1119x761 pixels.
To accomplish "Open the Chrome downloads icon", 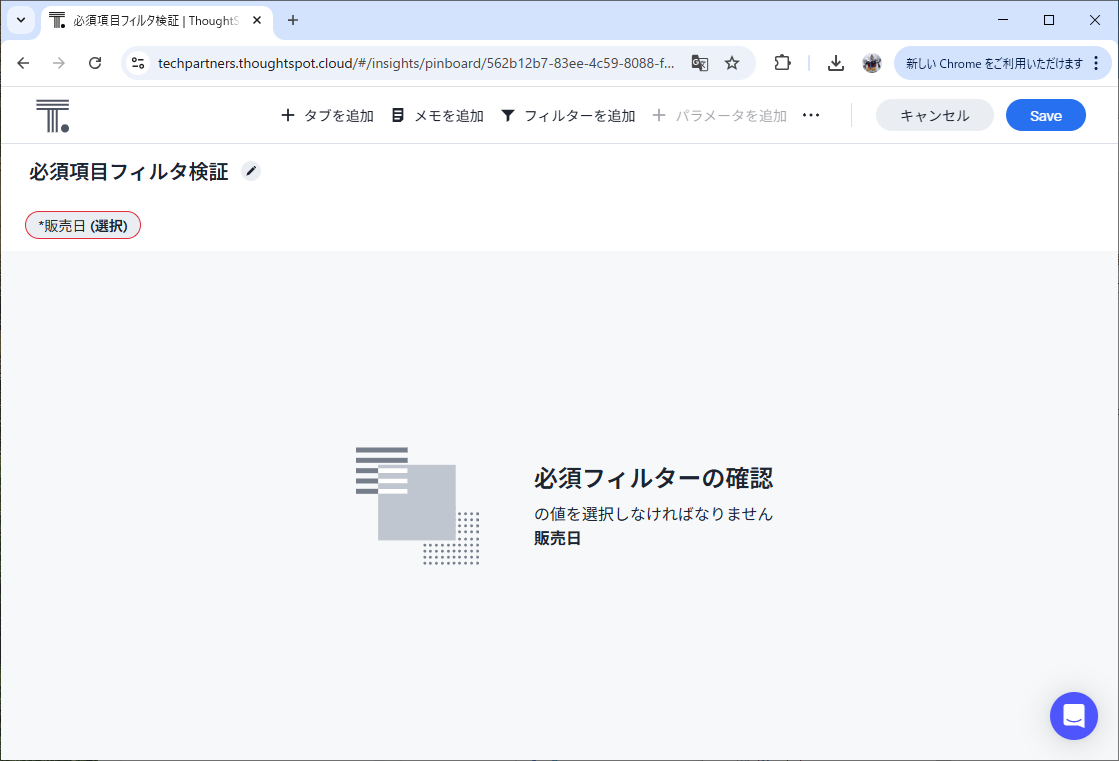I will tap(836, 63).
